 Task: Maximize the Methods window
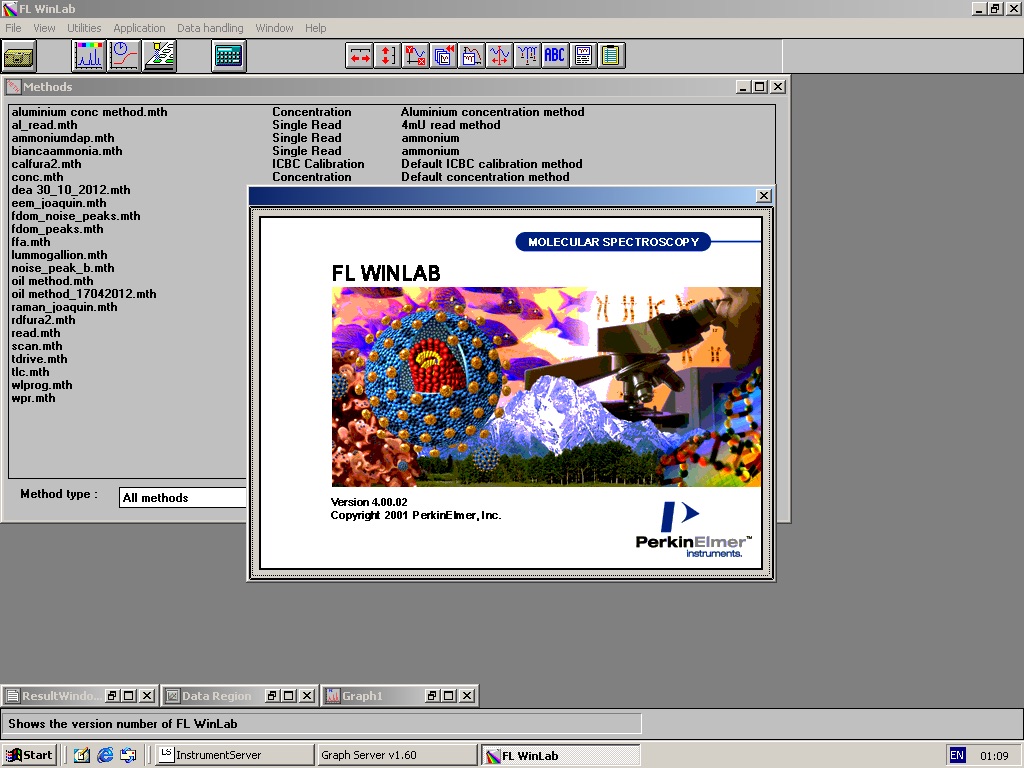(760, 87)
